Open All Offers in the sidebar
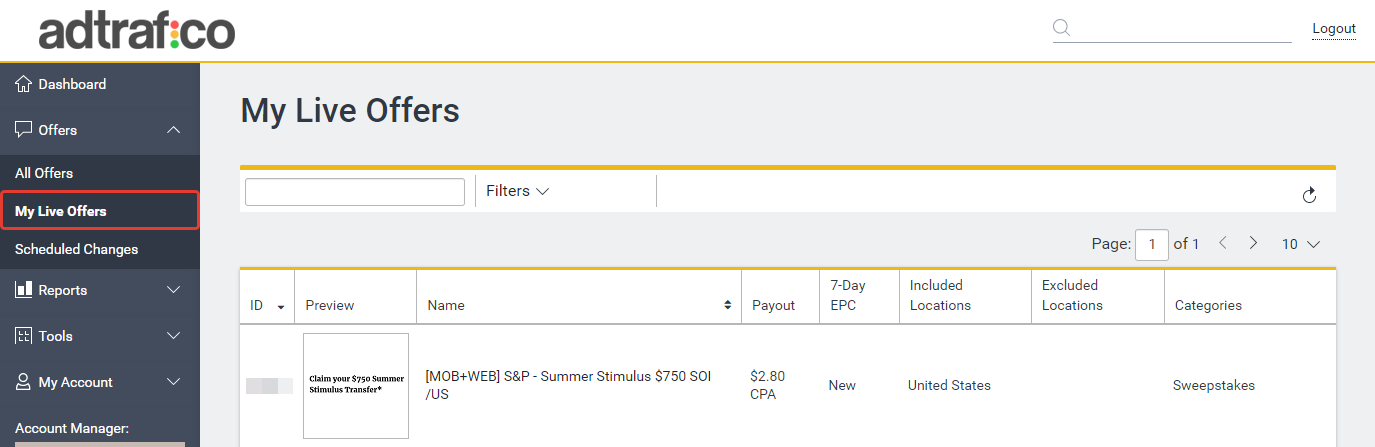1375x447 pixels. (x=44, y=173)
